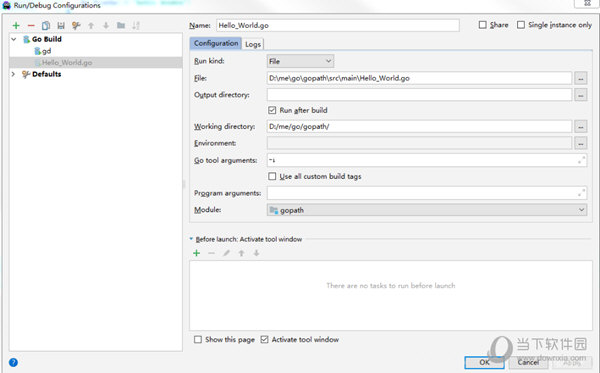Move before-launch task up
The height and width of the screenshot is (373, 600).
[241, 253]
